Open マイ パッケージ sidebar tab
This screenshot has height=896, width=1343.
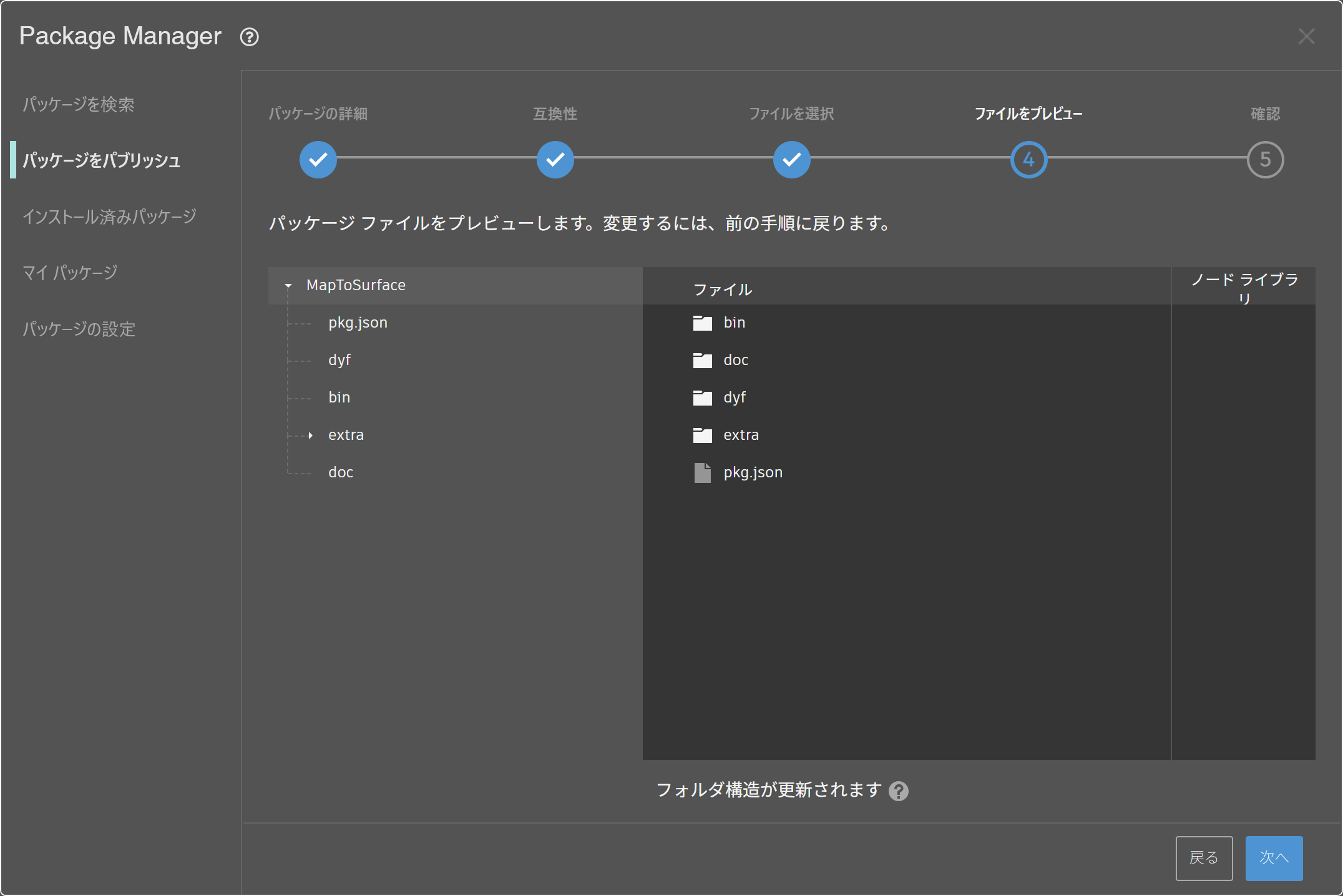71,273
